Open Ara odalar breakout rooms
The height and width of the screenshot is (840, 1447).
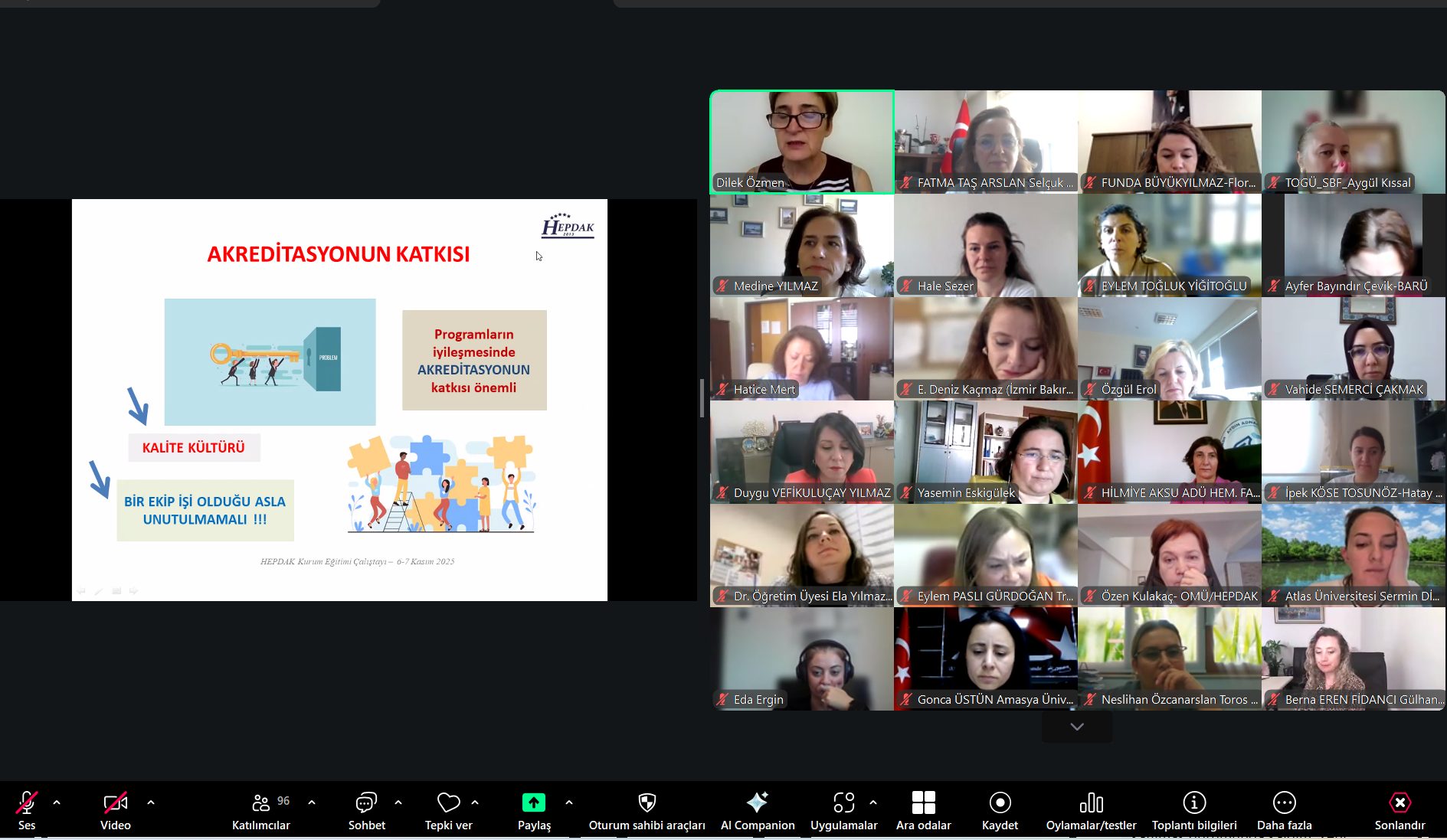pyautogui.click(x=923, y=811)
